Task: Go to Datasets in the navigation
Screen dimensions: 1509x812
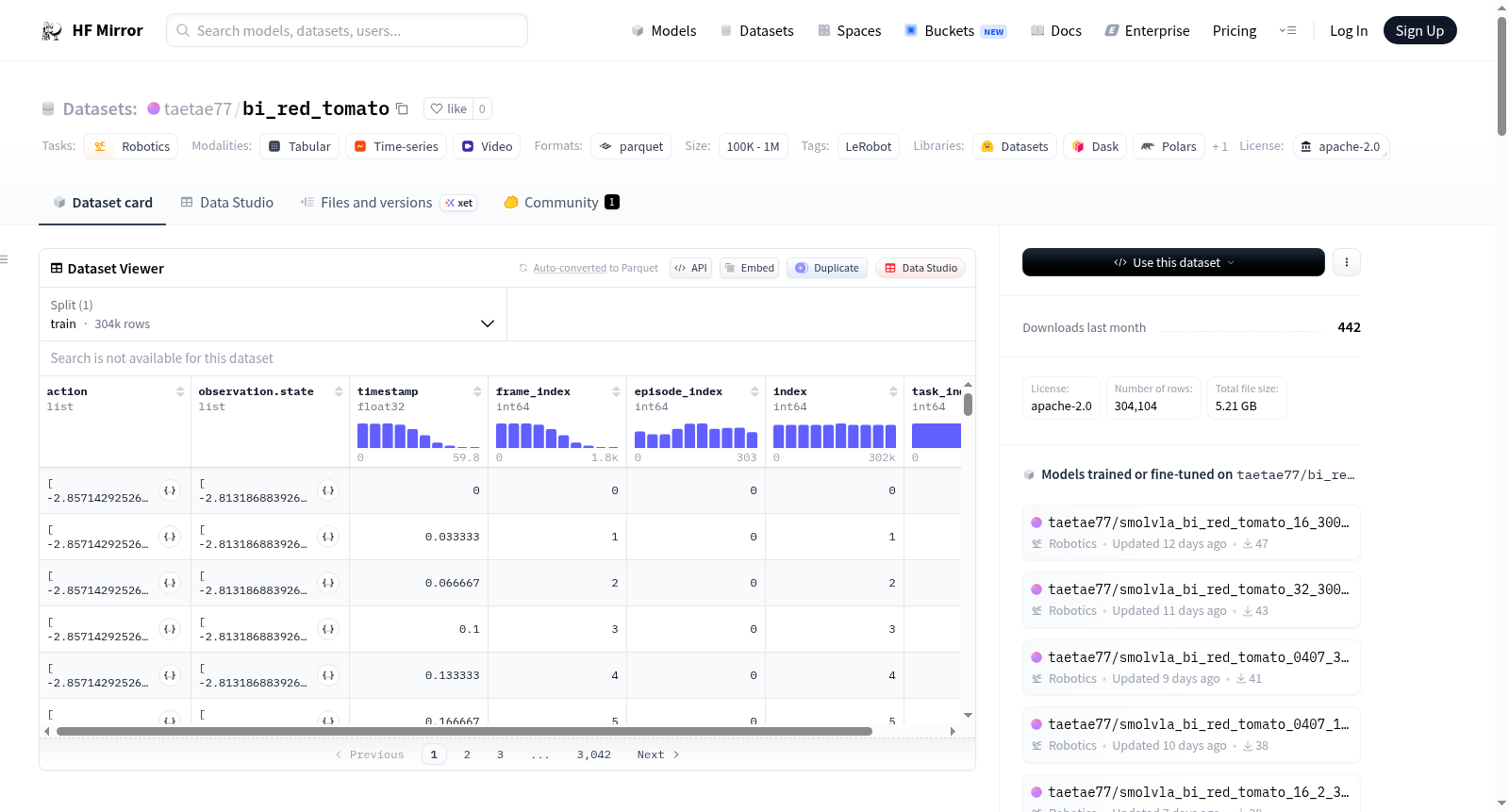Action: pyautogui.click(x=757, y=30)
